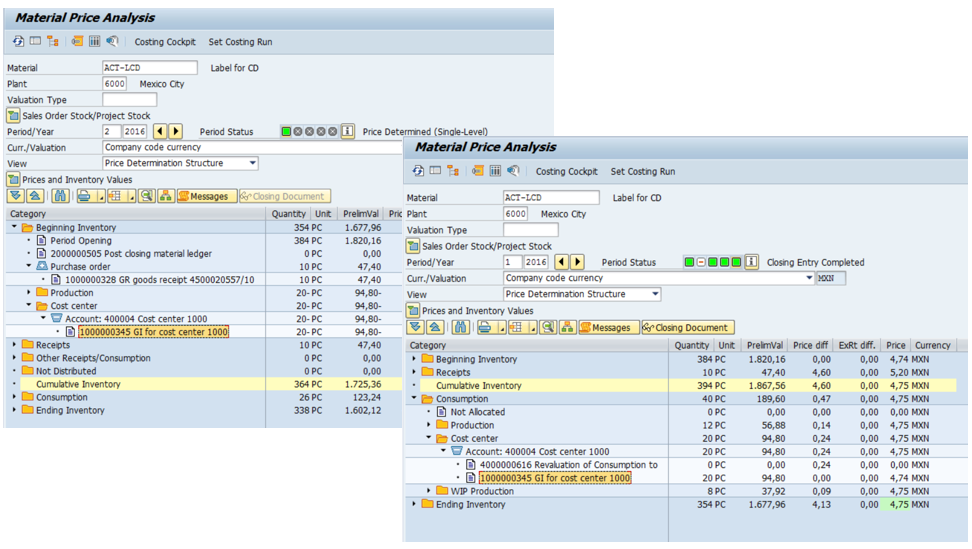Image resolution: width=972 pixels, height=549 pixels.
Task: Click the magnifier help icon in period 1 window toolbar
Action: coord(513,171)
